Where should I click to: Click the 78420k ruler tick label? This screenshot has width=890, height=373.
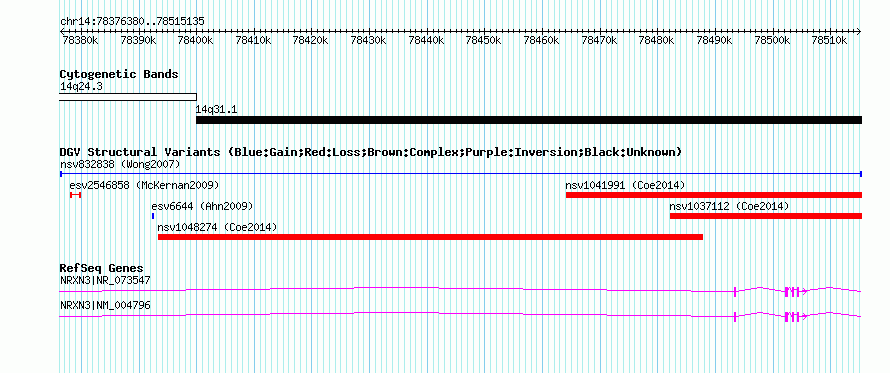310,40
